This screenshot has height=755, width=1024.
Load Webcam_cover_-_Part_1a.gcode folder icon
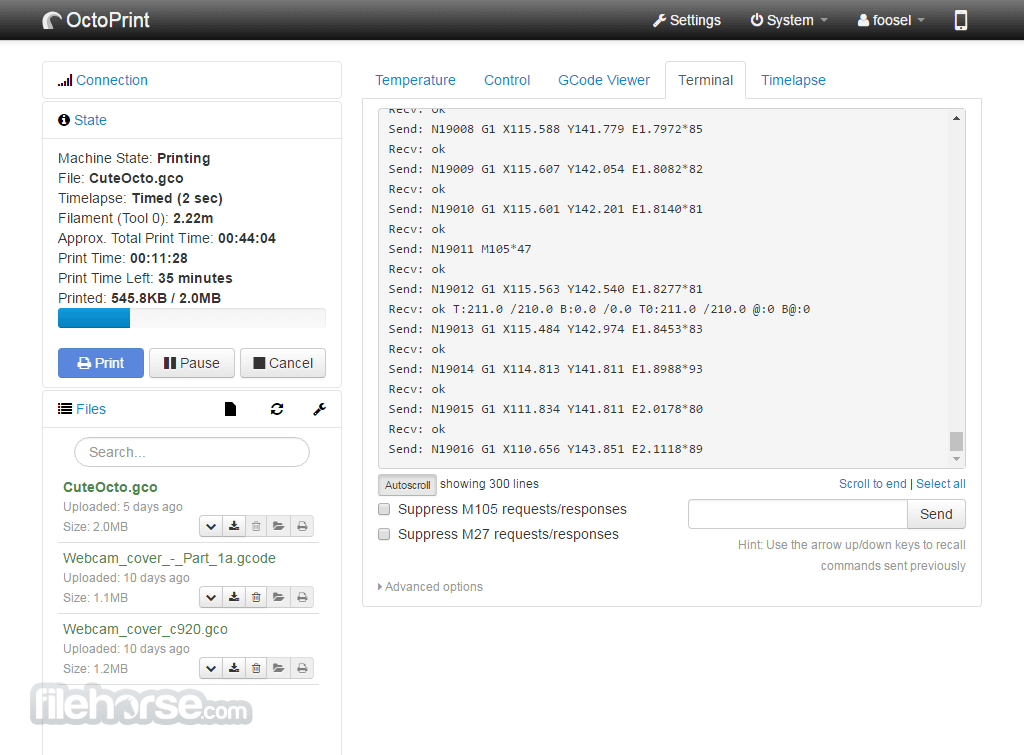click(x=279, y=597)
